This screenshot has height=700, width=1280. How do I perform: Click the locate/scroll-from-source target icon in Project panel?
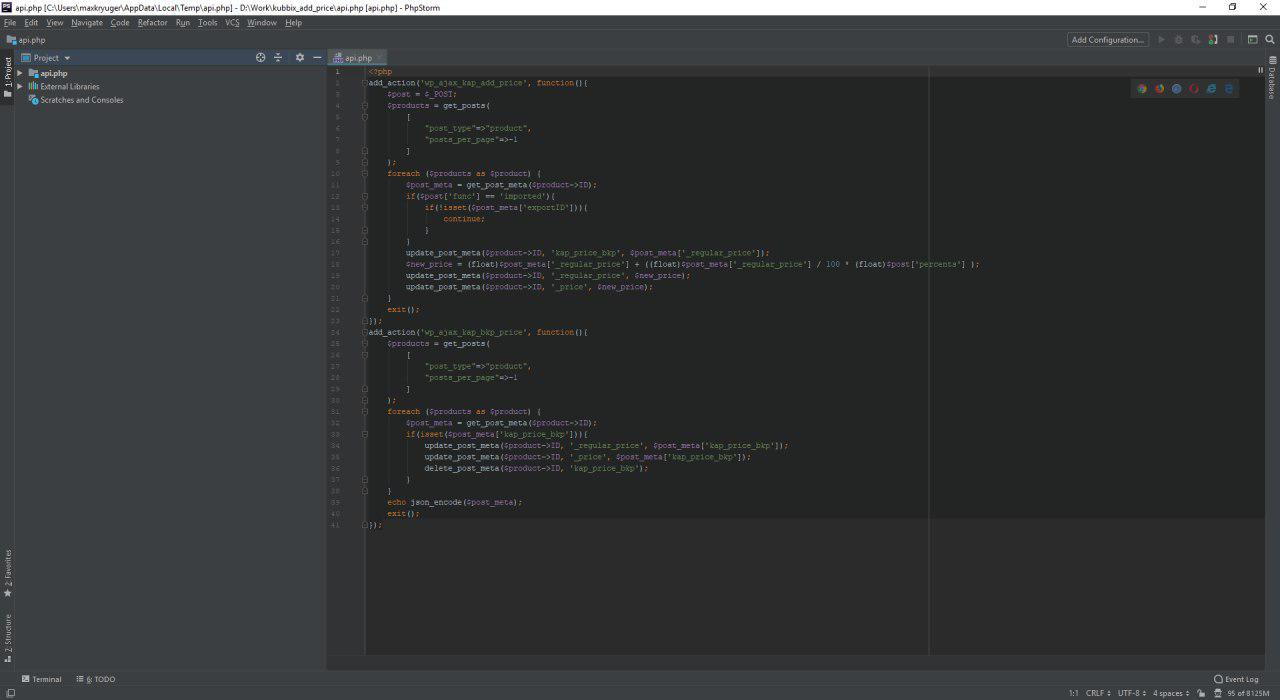pyautogui.click(x=261, y=58)
